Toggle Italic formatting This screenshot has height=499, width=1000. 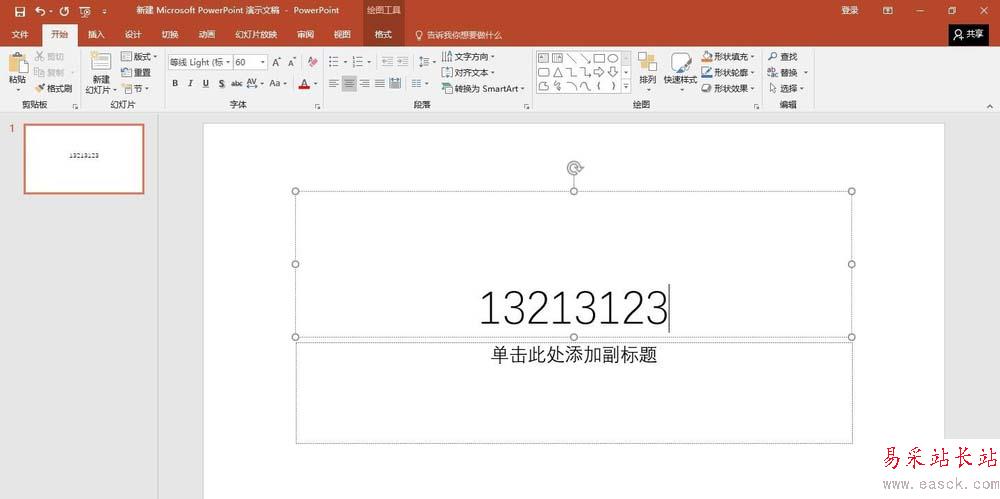pos(190,83)
